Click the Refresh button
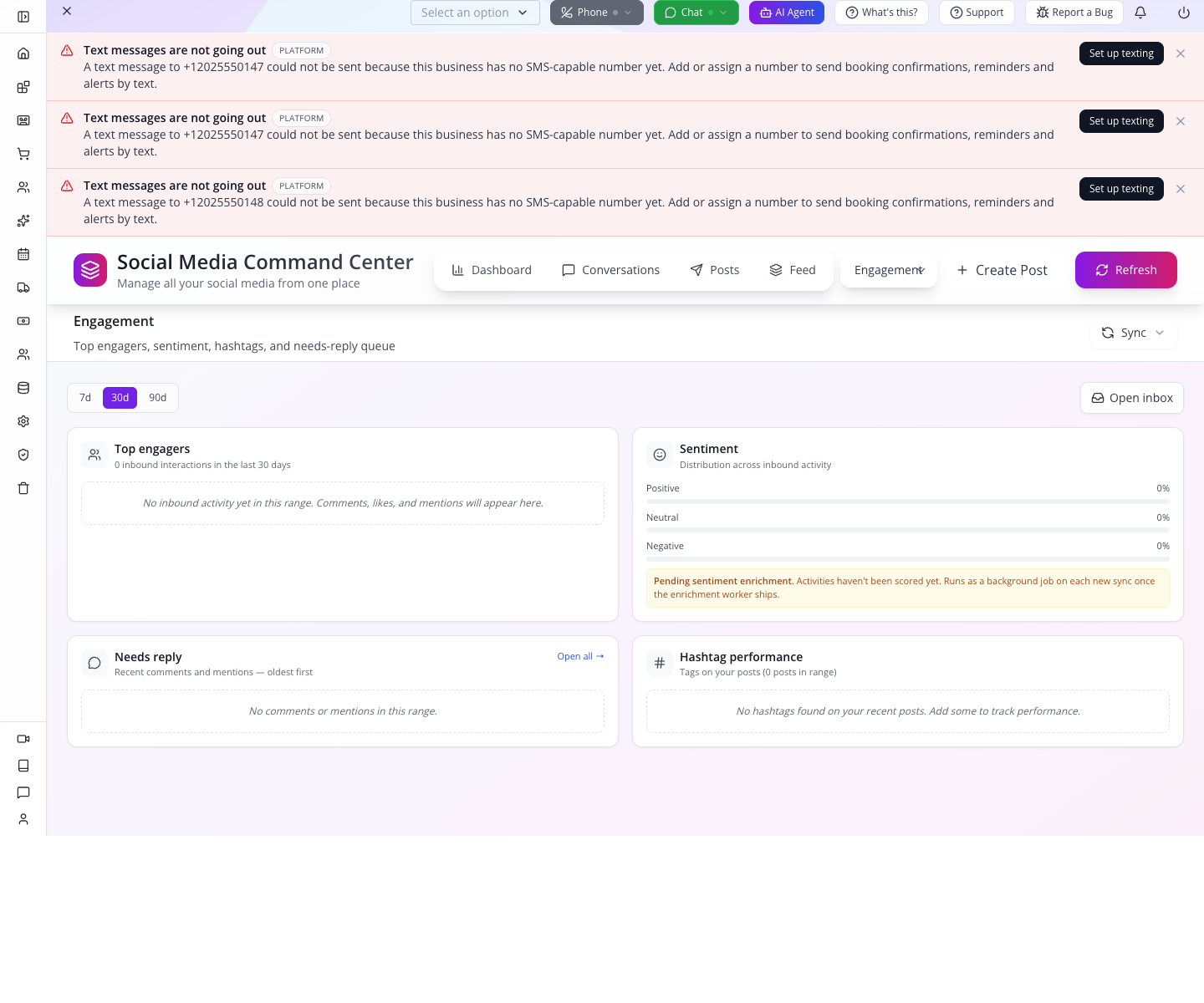1204x1003 pixels. (x=1126, y=270)
